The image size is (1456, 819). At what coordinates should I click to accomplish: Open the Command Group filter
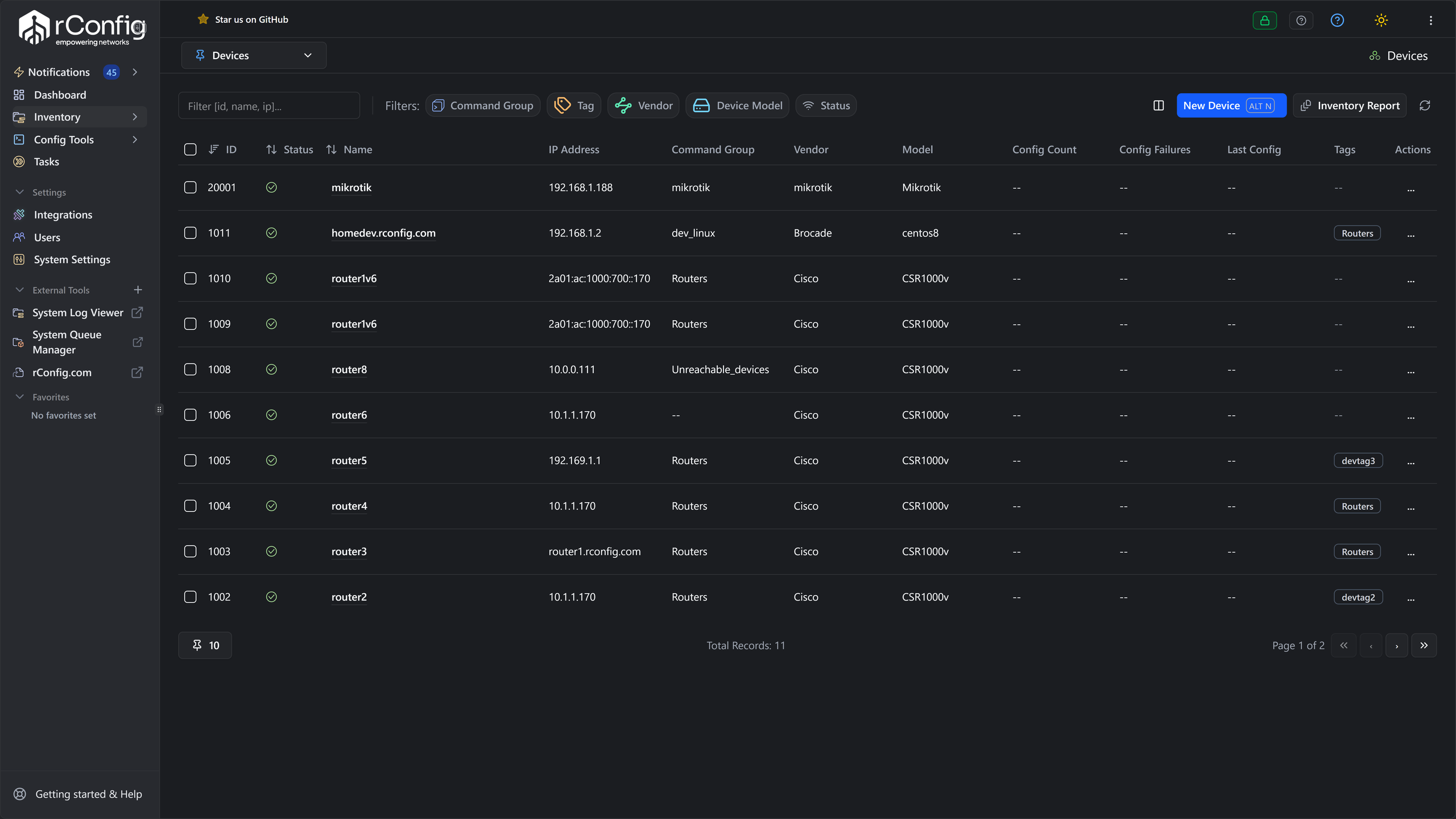[x=483, y=106]
